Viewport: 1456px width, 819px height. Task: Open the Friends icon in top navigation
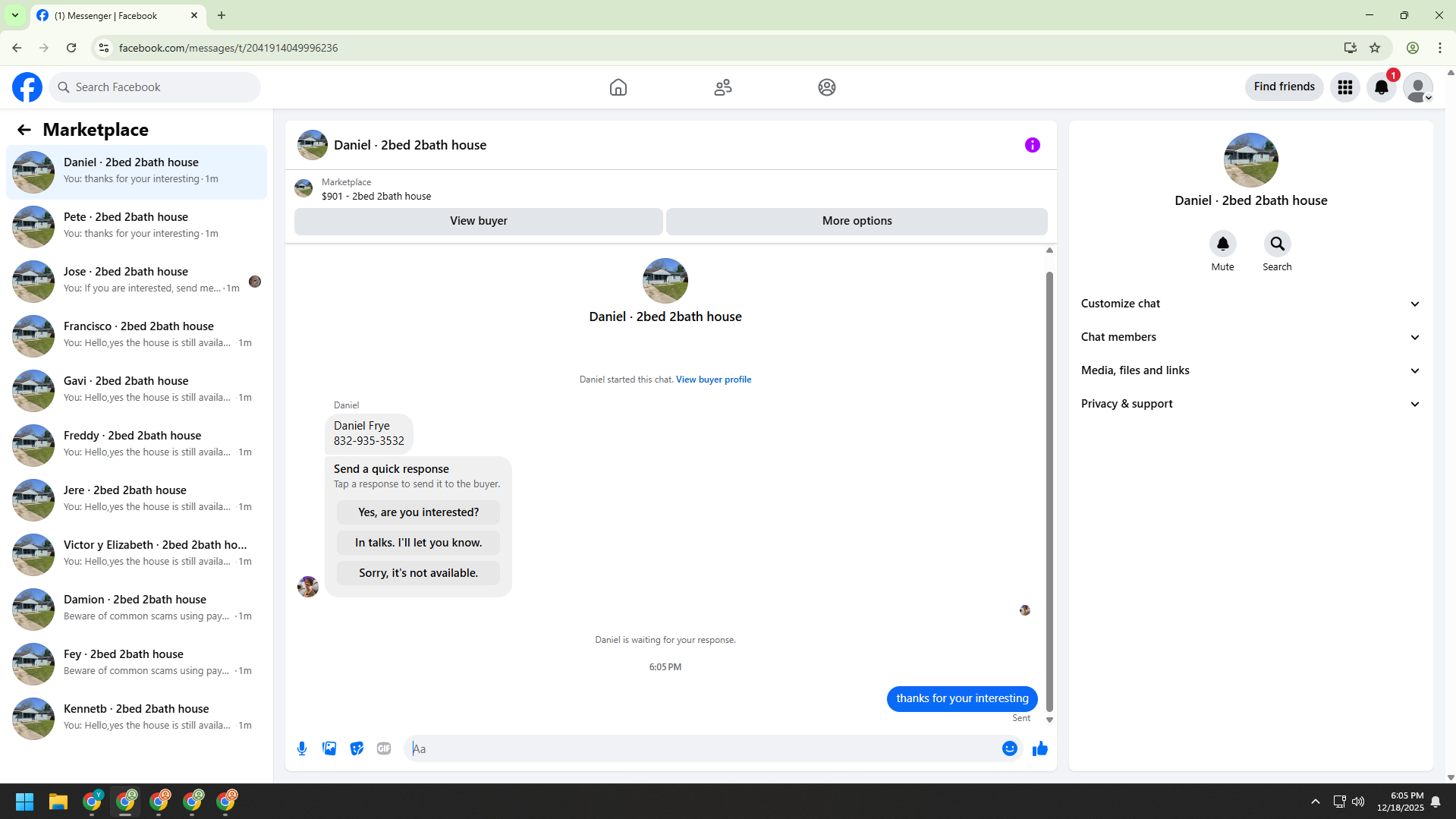point(723,87)
